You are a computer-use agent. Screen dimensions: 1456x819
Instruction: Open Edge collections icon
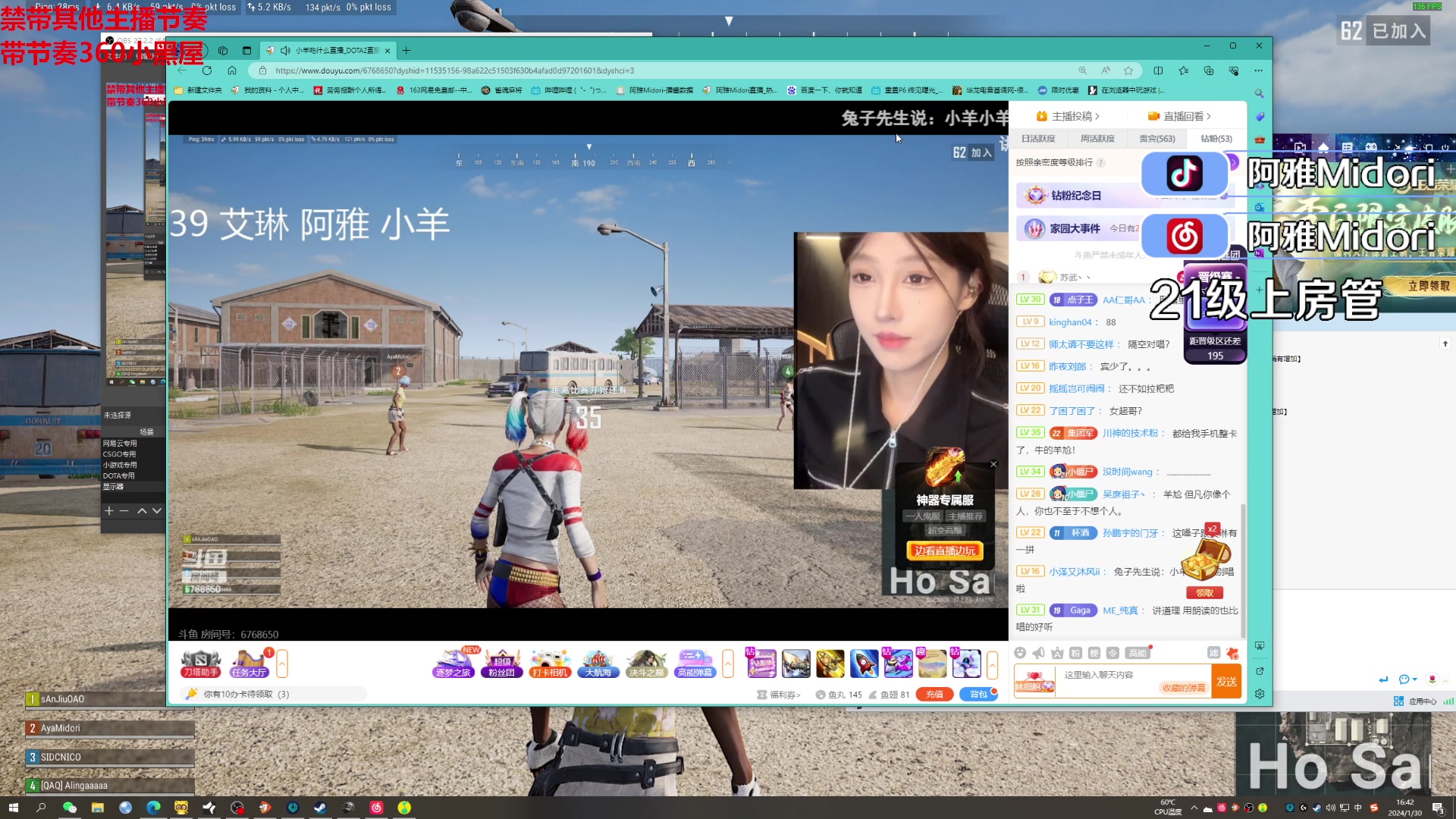(x=1209, y=71)
